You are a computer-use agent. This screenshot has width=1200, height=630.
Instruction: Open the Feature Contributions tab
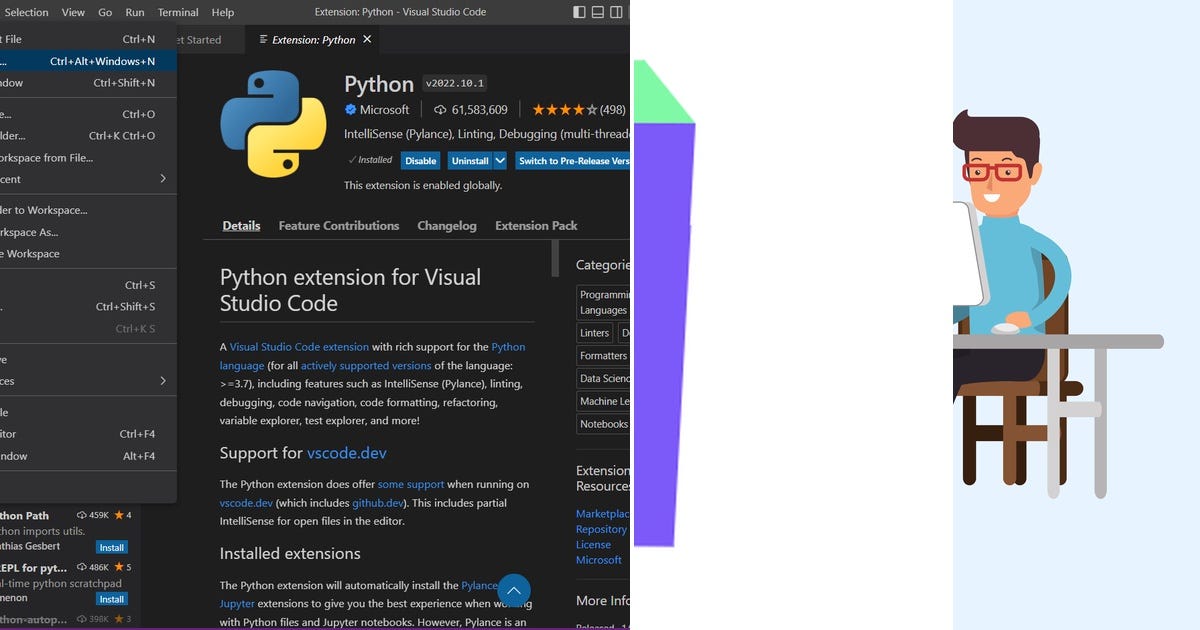click(338, 225)
